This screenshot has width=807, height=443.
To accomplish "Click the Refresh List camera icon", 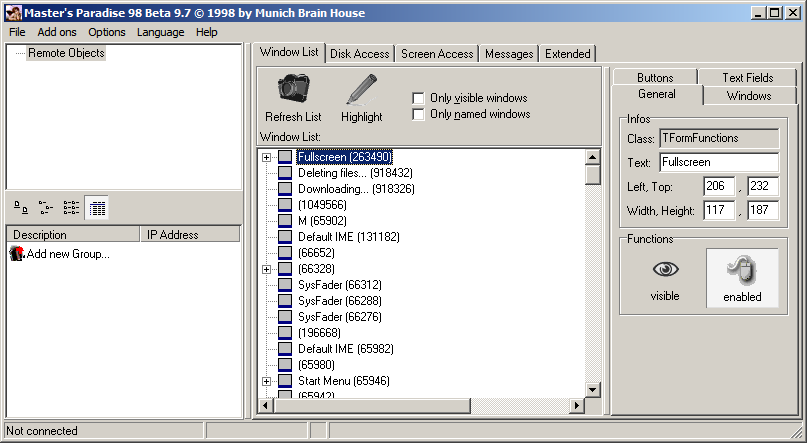I will [292, 89].
